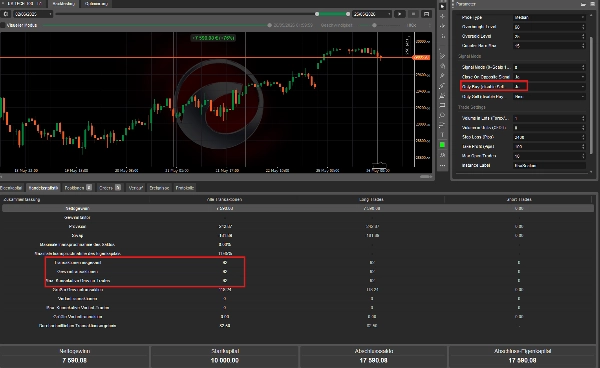Stop the backtest with the square stop button
Viewport: 600px width, 368px height.
click(x=413, y=14)
